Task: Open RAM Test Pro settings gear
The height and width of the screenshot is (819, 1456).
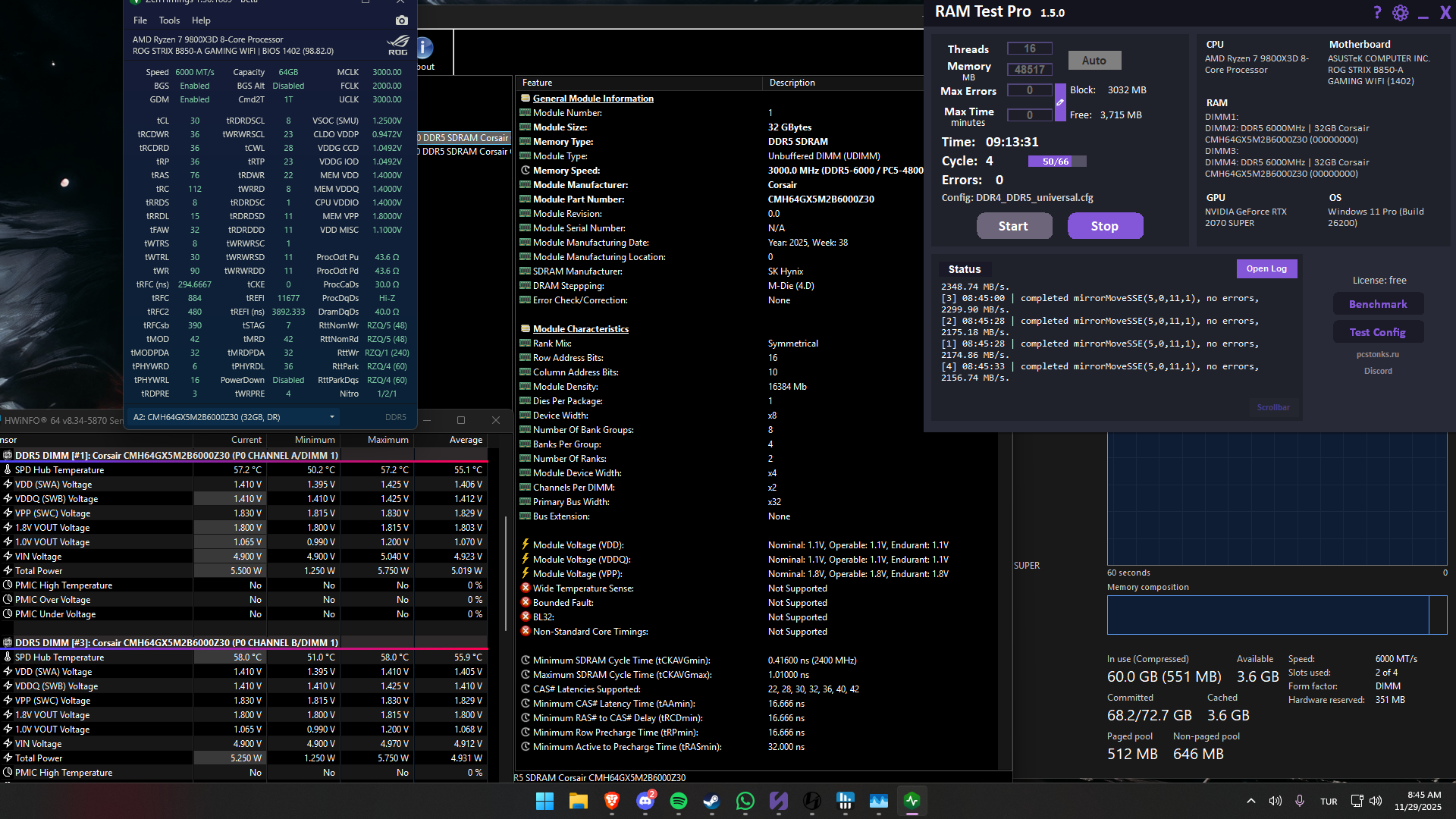Action: click(1401, 12)
